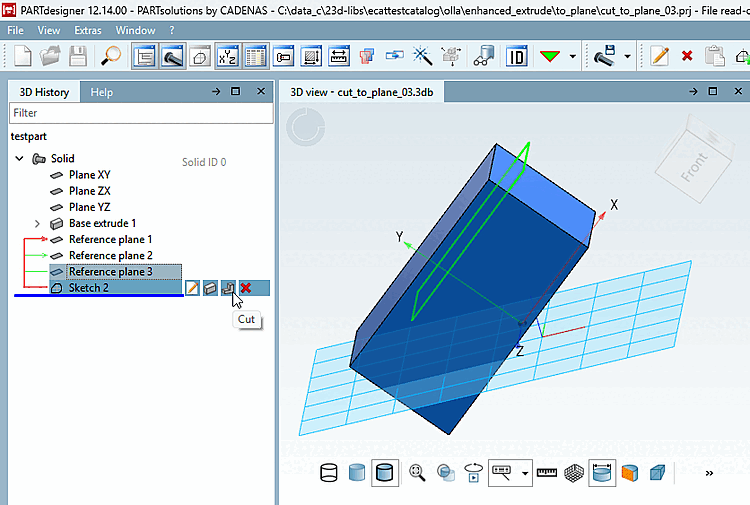
Task: Switch to shaded with edges display mode
Action: coord(385,473)
